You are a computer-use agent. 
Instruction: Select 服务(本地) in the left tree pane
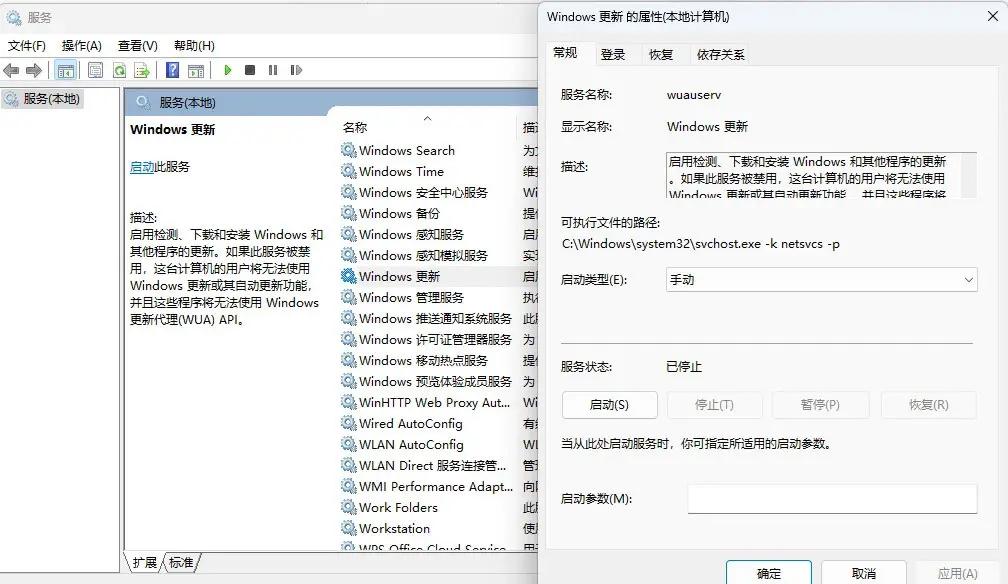(x=51, y=98)
